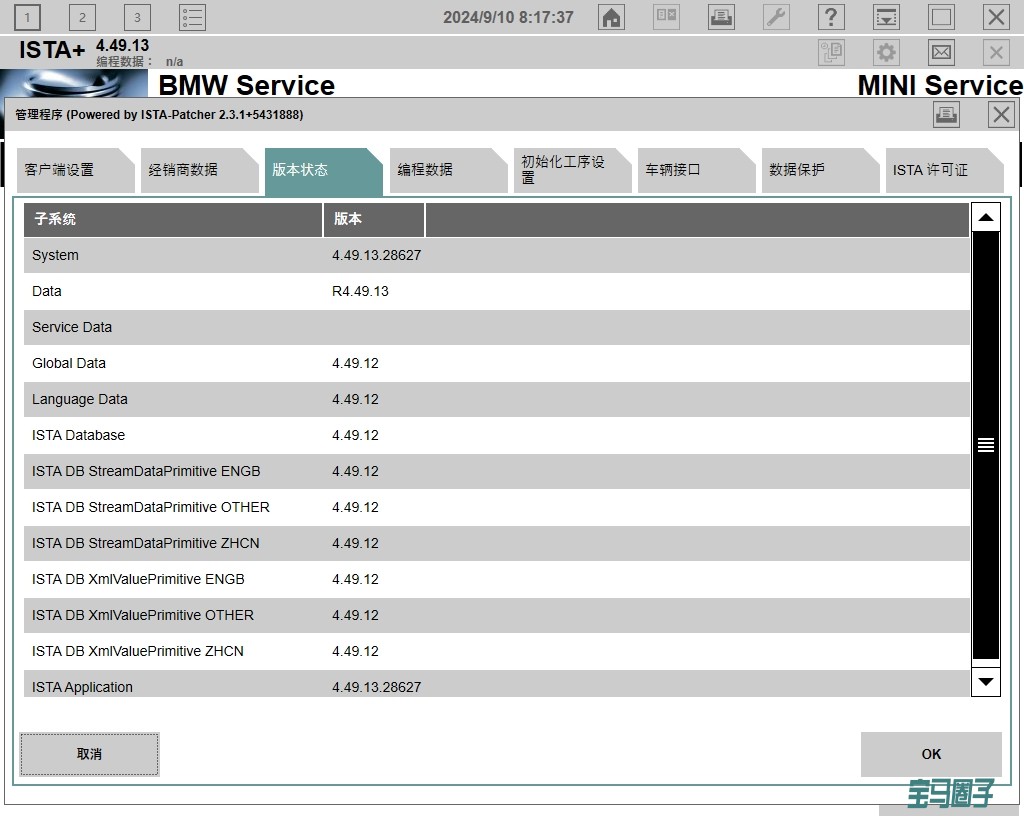Screen dimensions: 1024x823
Task: Click the print icon in top toolbar
Action: point(721,17)
